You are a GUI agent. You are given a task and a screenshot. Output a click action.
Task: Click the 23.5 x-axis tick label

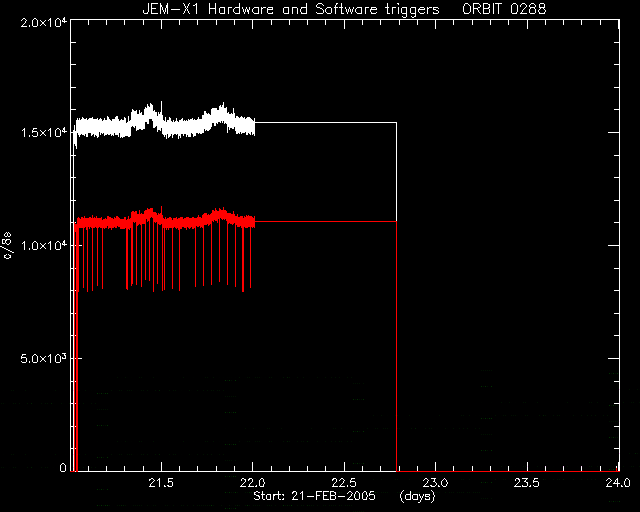pos(527,483)
